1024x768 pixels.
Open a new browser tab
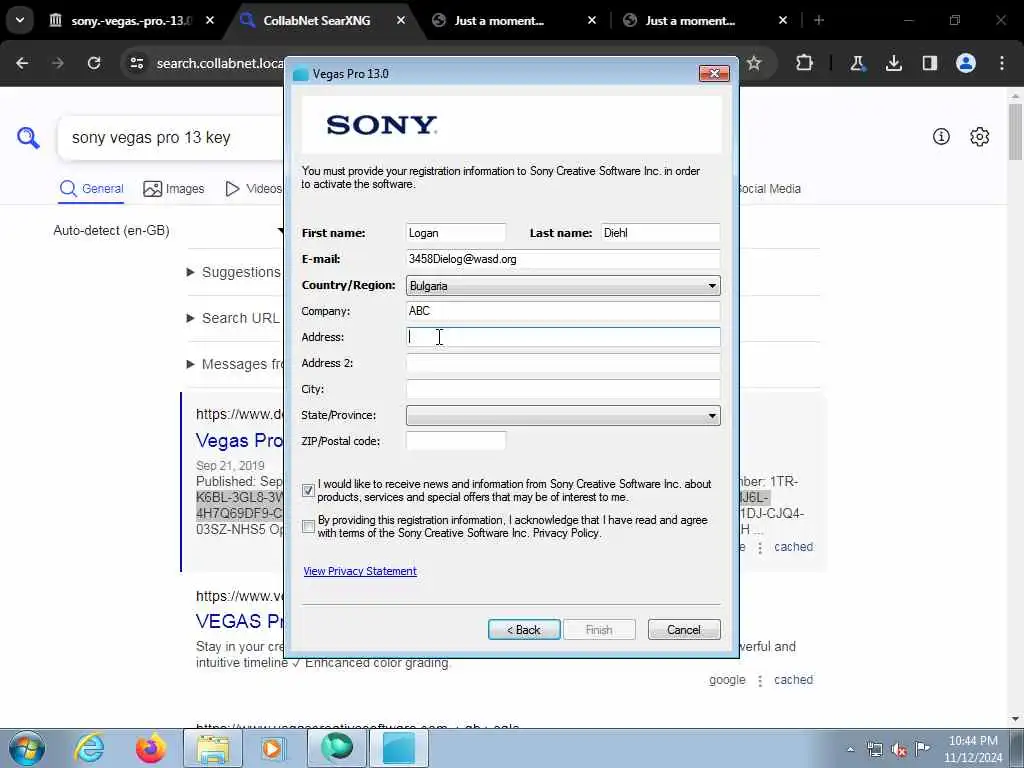[819, 20]
